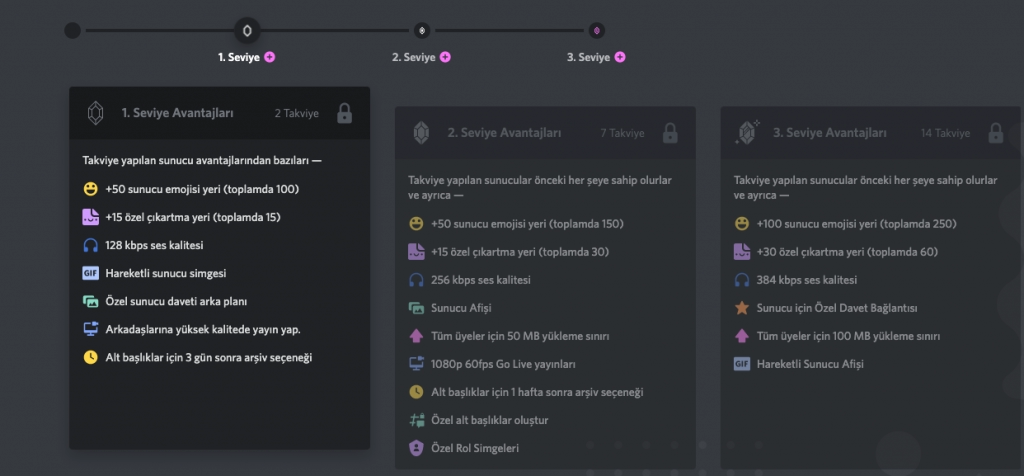Click the pink plus icon next to 1. Seviye
1024x476 pixels.
click(x=270, y=57)
